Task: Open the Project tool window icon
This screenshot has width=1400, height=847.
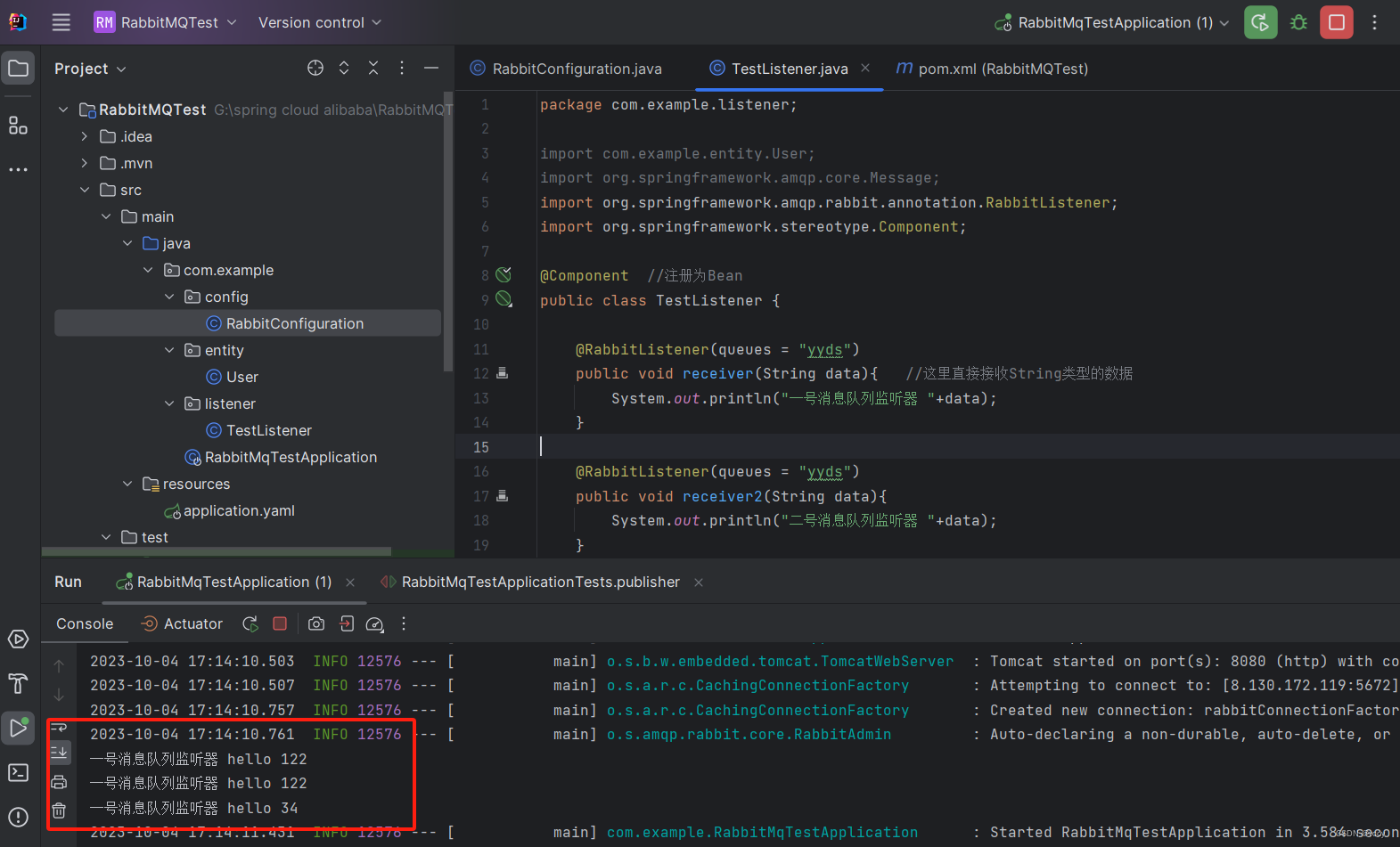Action: [x=18, y=69]
